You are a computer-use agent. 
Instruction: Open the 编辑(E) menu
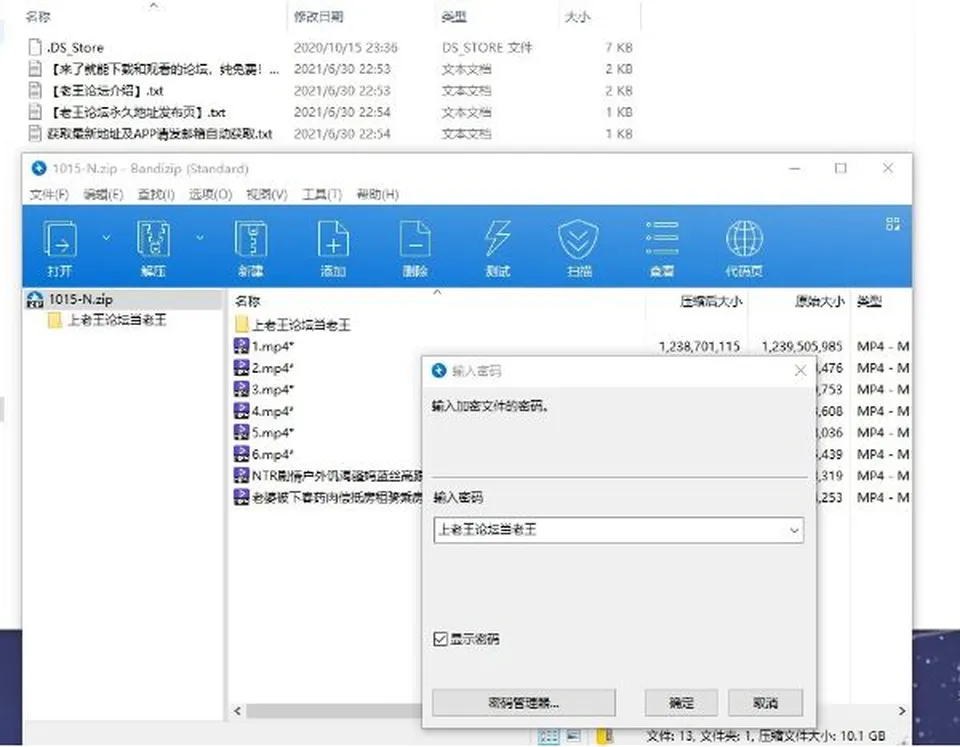pyautogui.click(x=103, y=195)
